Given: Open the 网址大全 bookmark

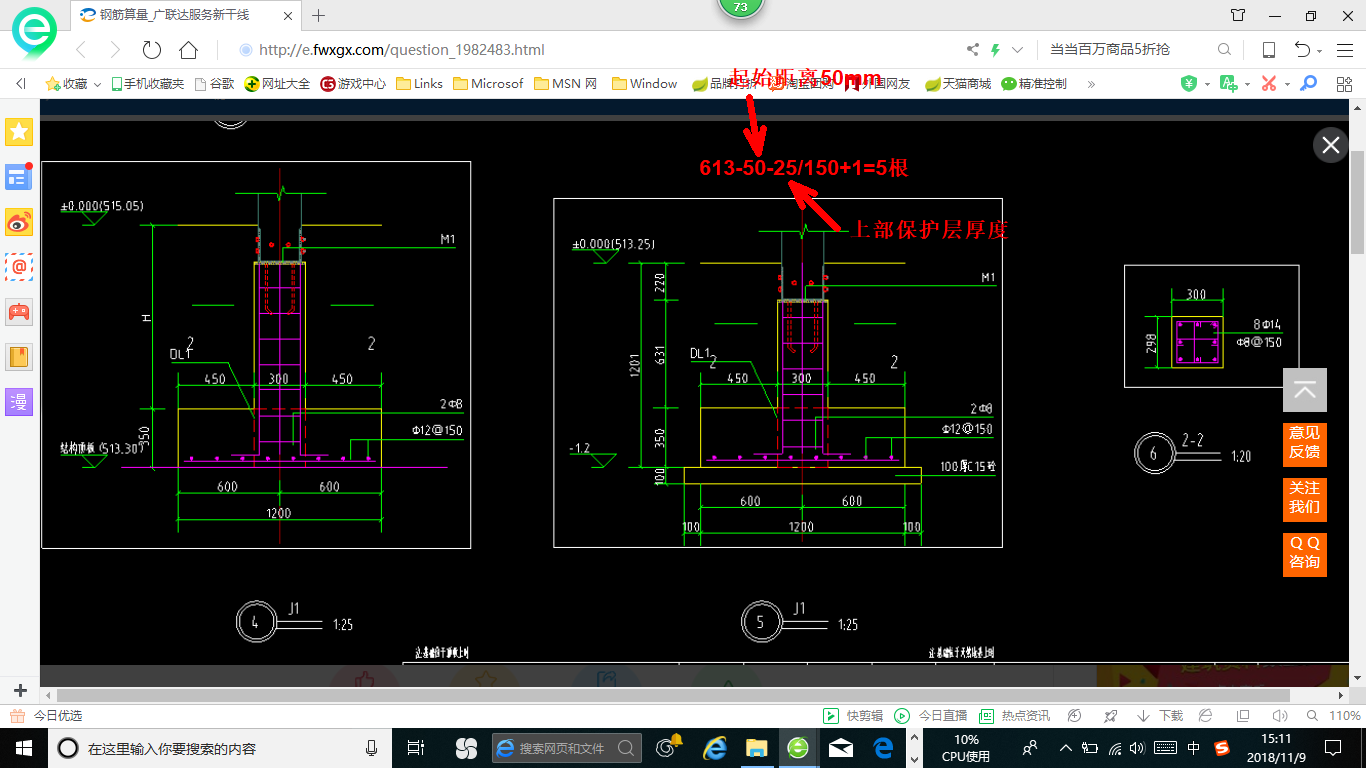Looking at the screenshot, I should (277, 84).
